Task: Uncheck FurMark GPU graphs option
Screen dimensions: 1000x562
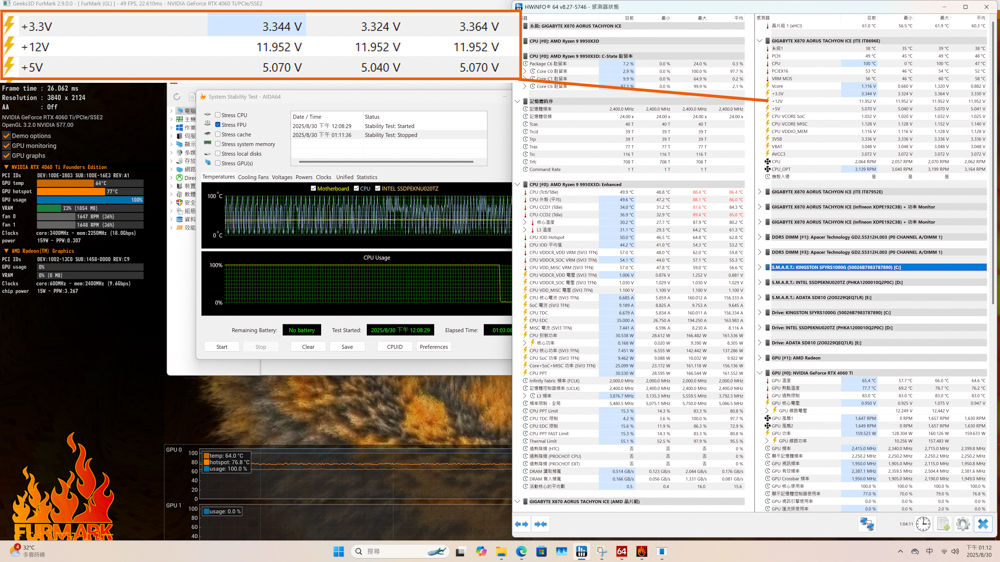Action: (6, 155)
